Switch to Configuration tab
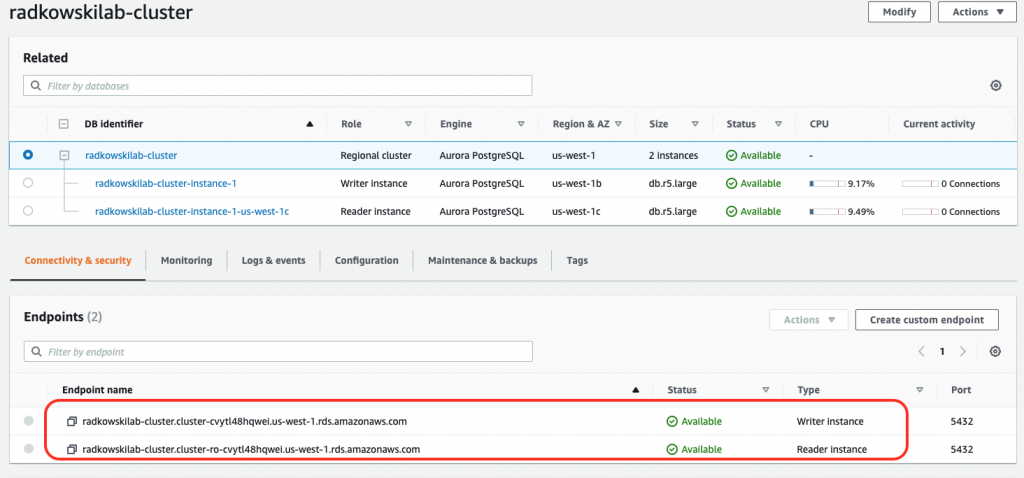The image size is (1024, 478). [366, 261]
